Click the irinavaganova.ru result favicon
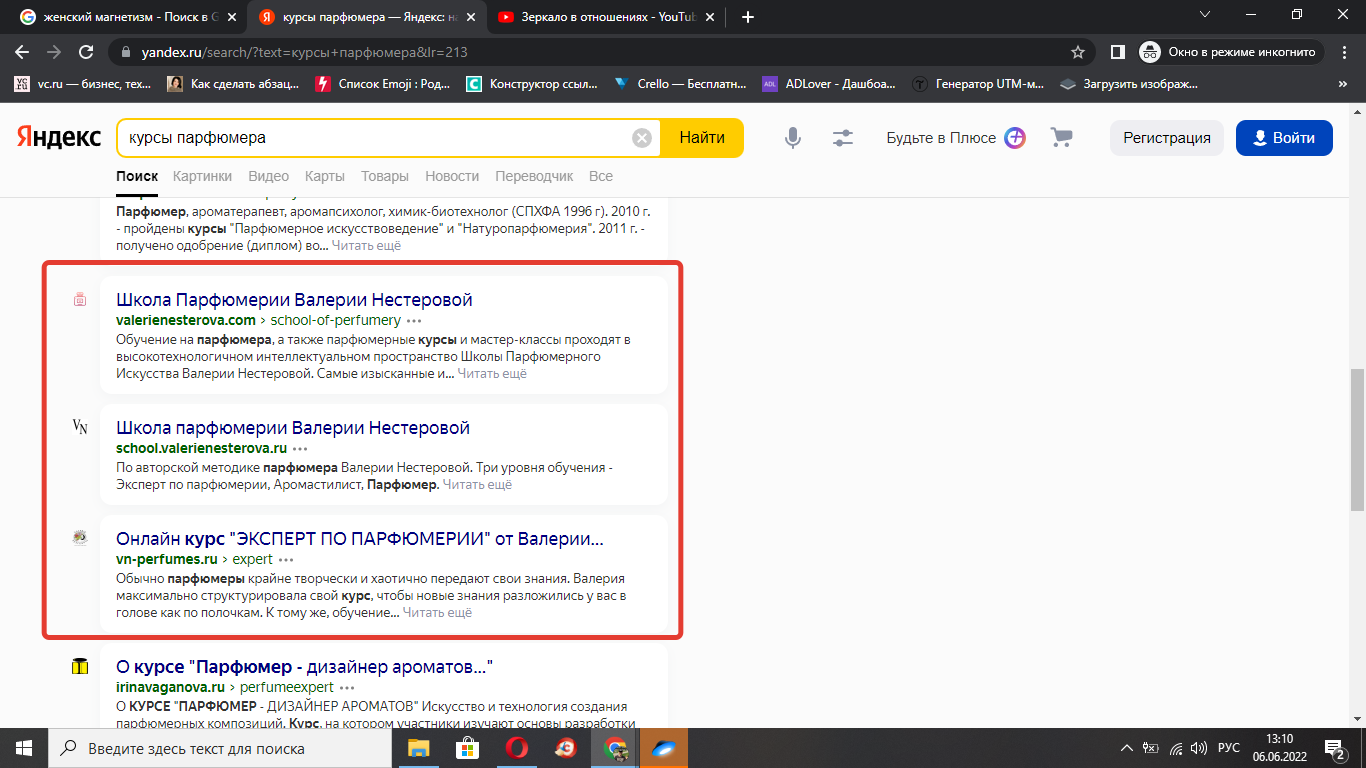The width and height of the screenshot is (1366, 768). tap(80, 666)
